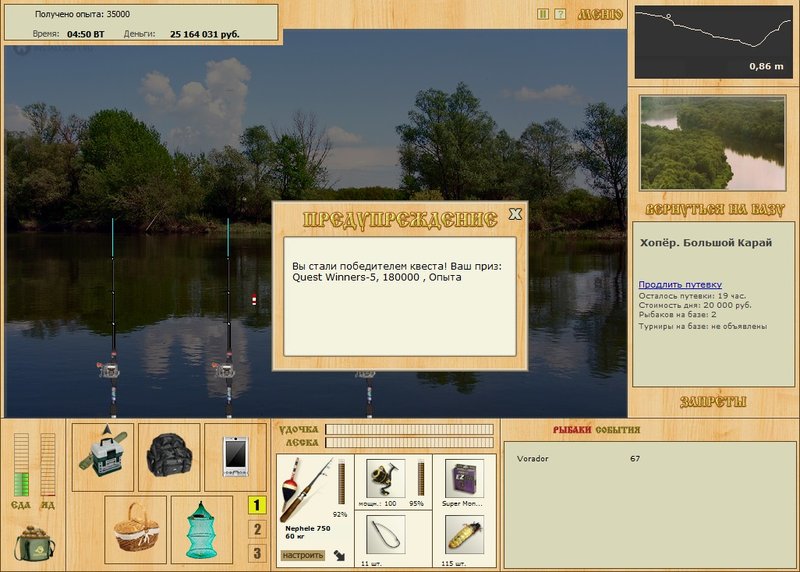This screenshot has height=572, width=800.
Task: Open the mobile phone icon
Action: coord(235,457)
